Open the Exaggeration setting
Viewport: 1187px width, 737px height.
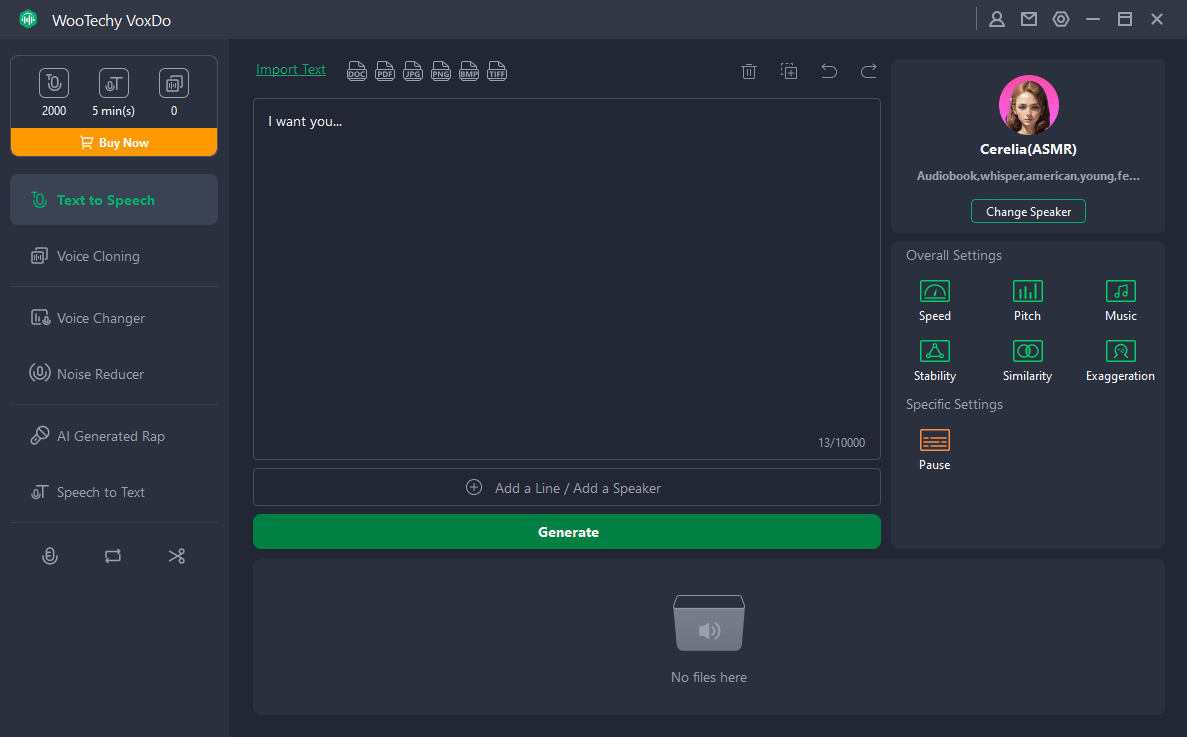coord(1120,351)
